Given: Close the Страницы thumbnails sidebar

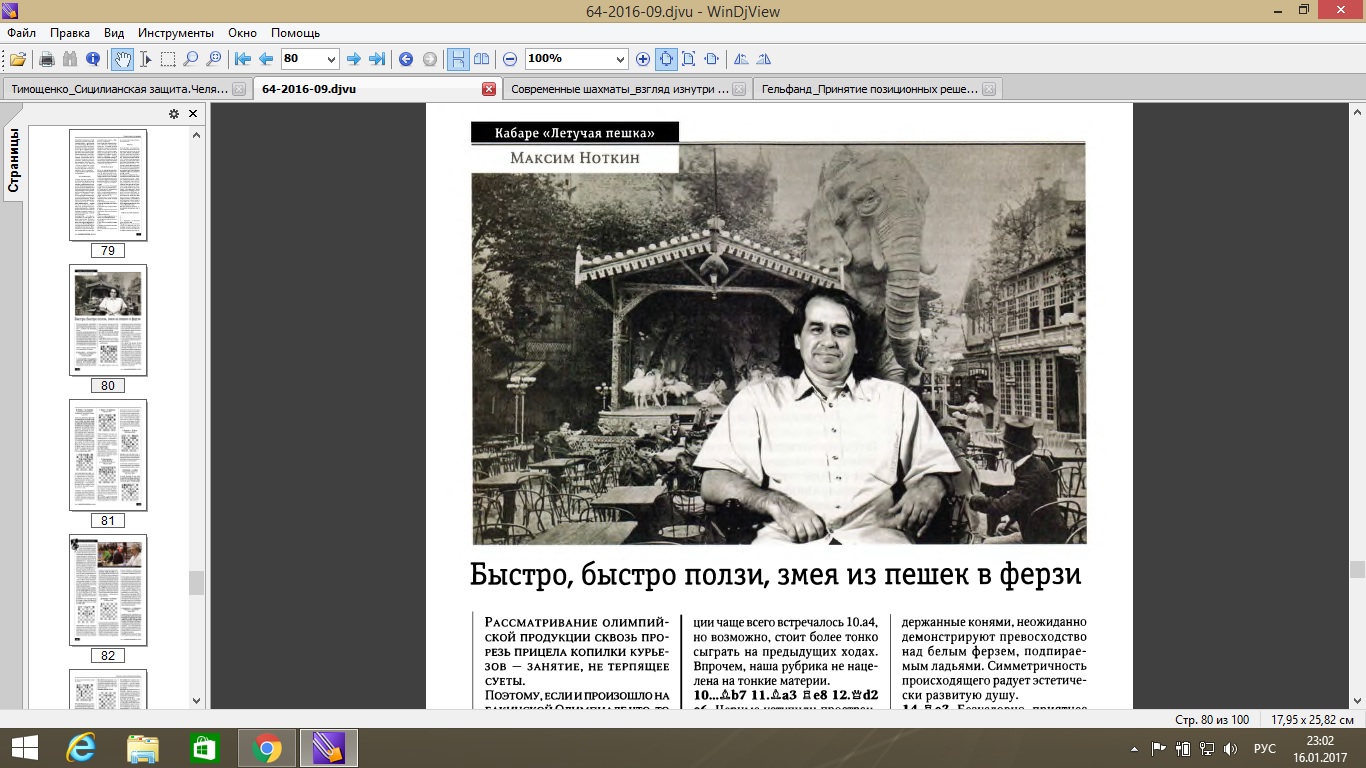Looking at the screenshot, I should [193, 114].
